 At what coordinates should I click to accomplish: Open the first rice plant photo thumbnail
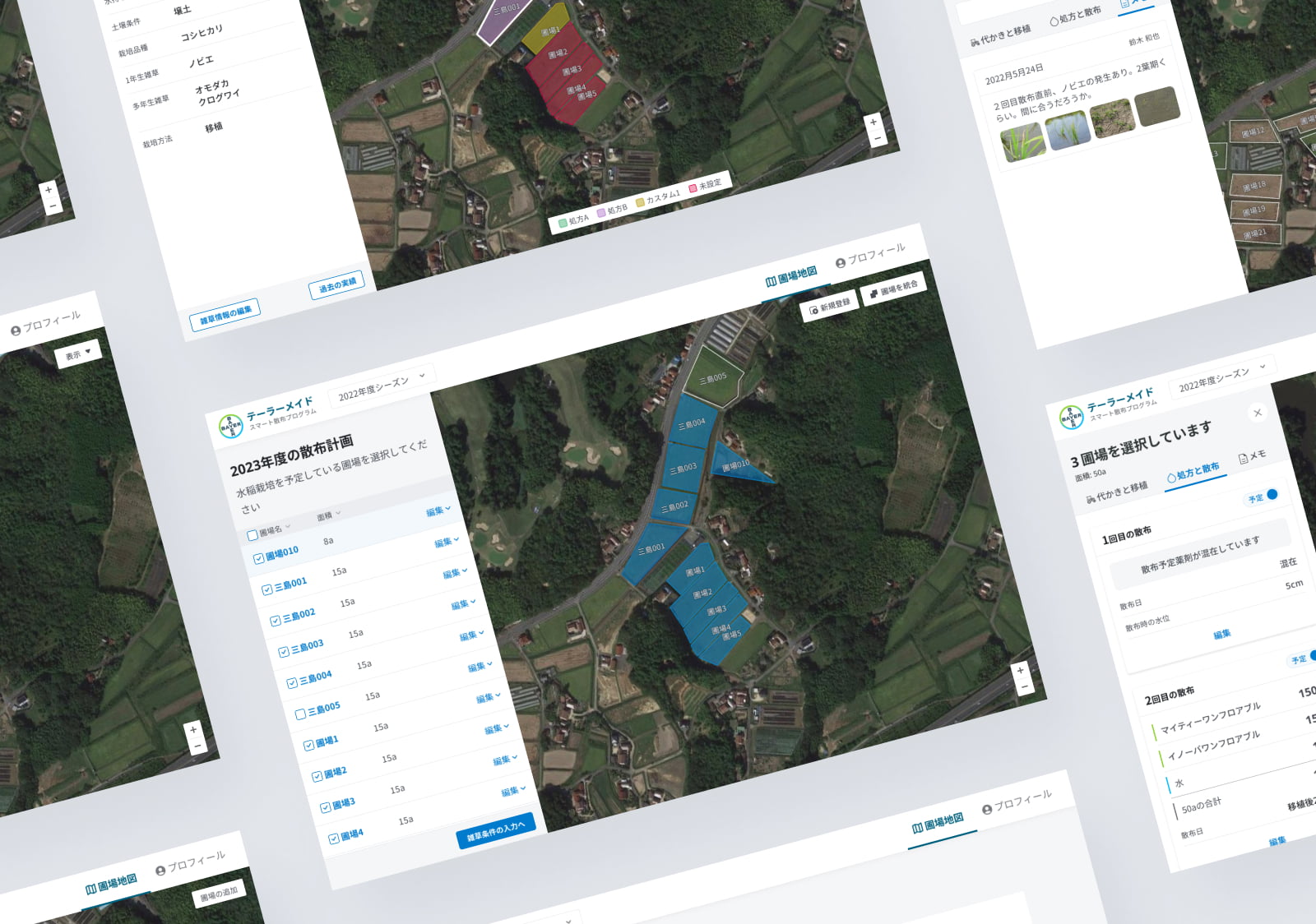1022,142
